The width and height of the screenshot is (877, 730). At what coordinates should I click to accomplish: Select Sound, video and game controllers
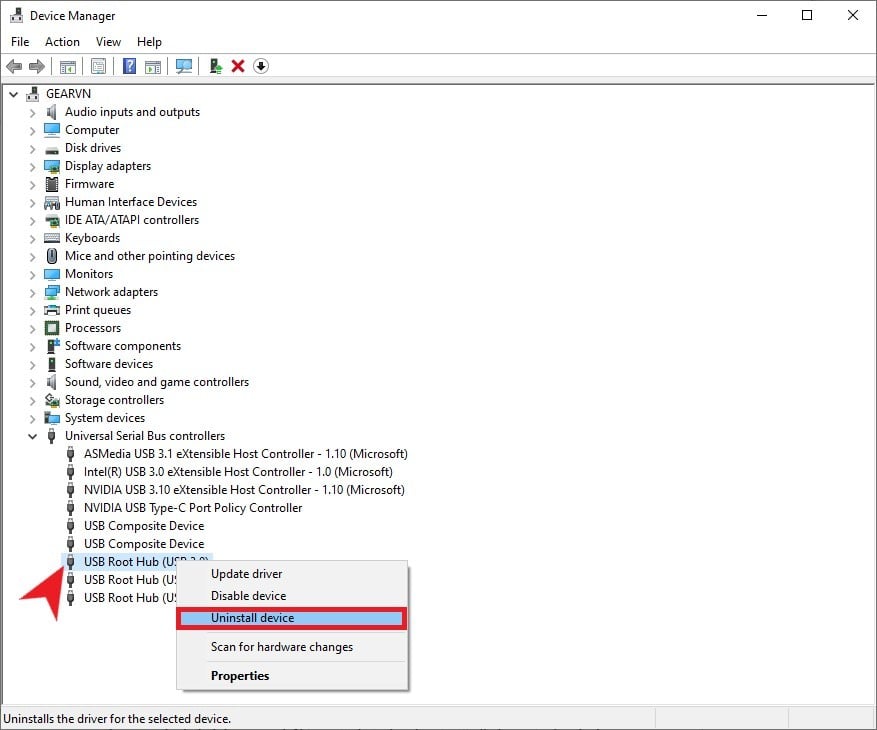[156, 382]
